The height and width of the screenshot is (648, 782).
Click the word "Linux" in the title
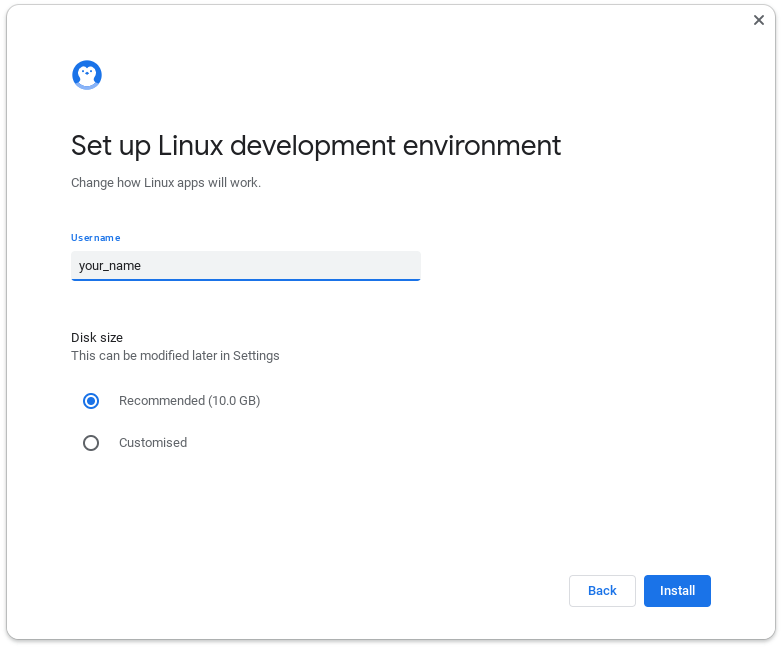(191, 146)
